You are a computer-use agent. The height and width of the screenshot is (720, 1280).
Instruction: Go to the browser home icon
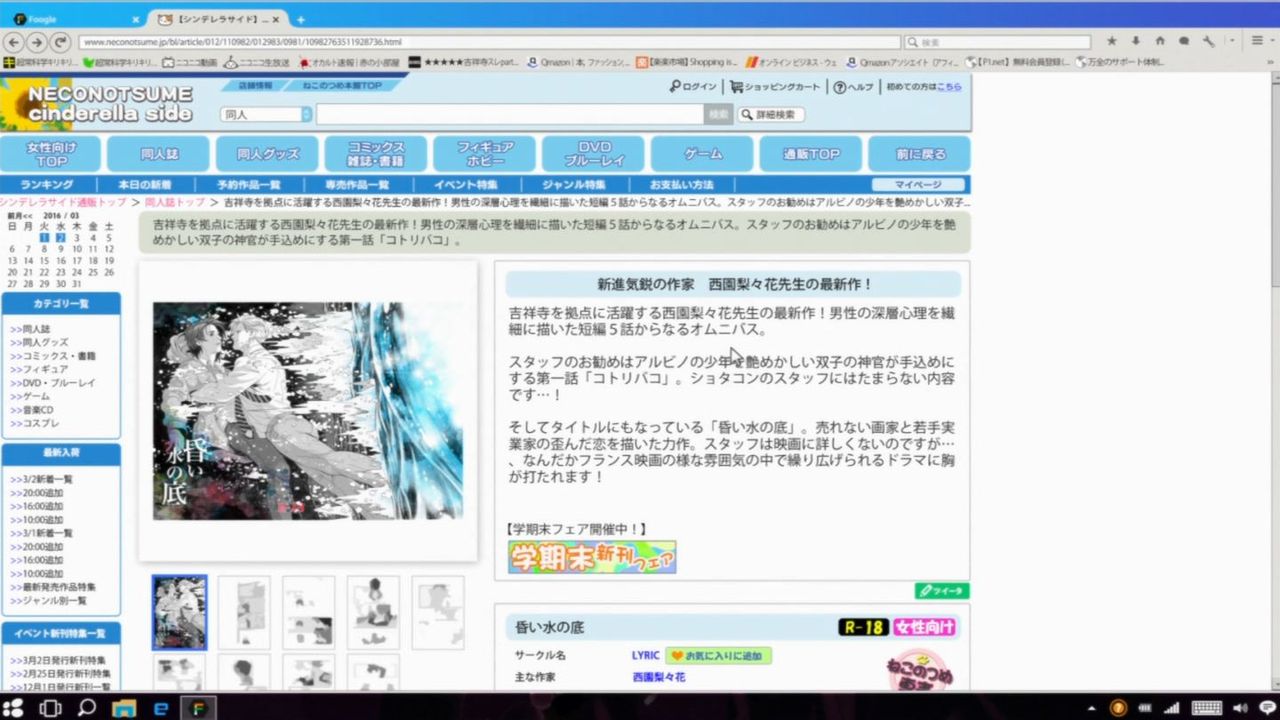pos(1160,41)
